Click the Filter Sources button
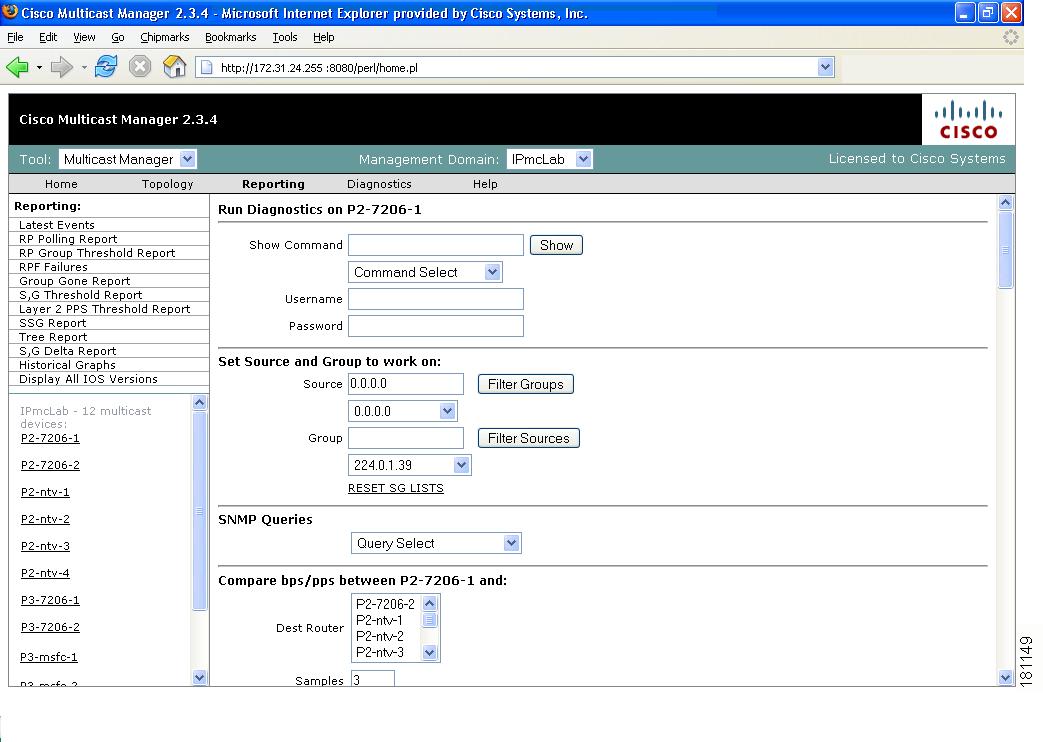The width and height of the screenshot is (1043, 742). [x=528, y=438]
